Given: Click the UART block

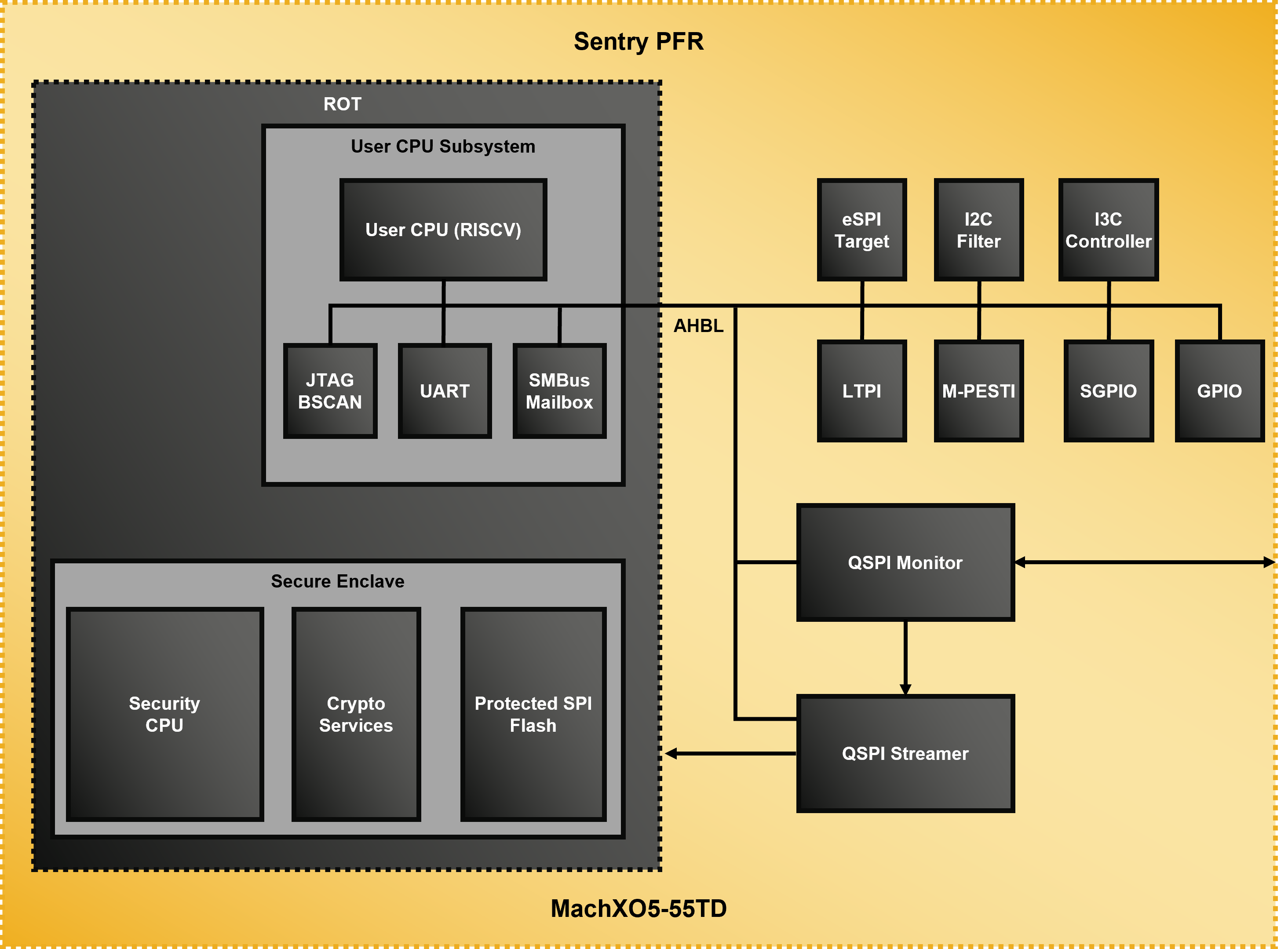Looking at the screenshot, I should (444, 391).
